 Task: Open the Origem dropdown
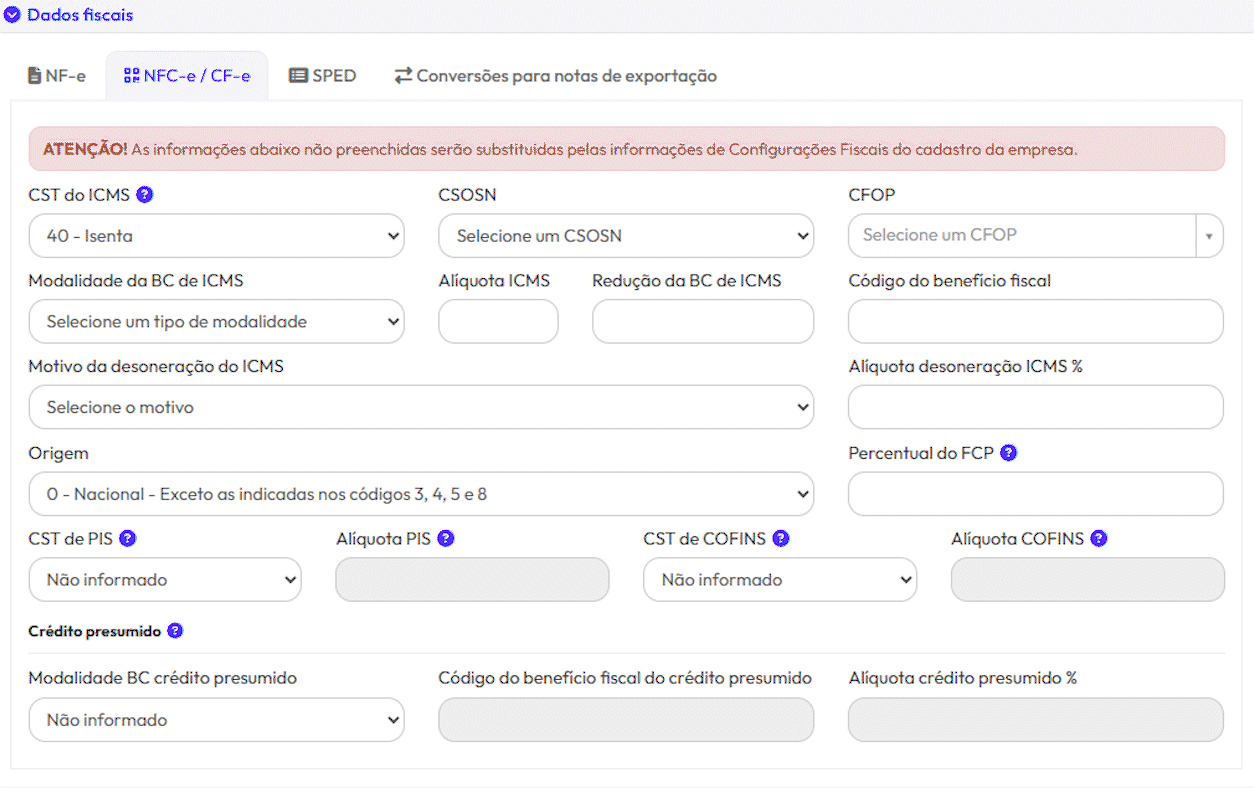421,494
